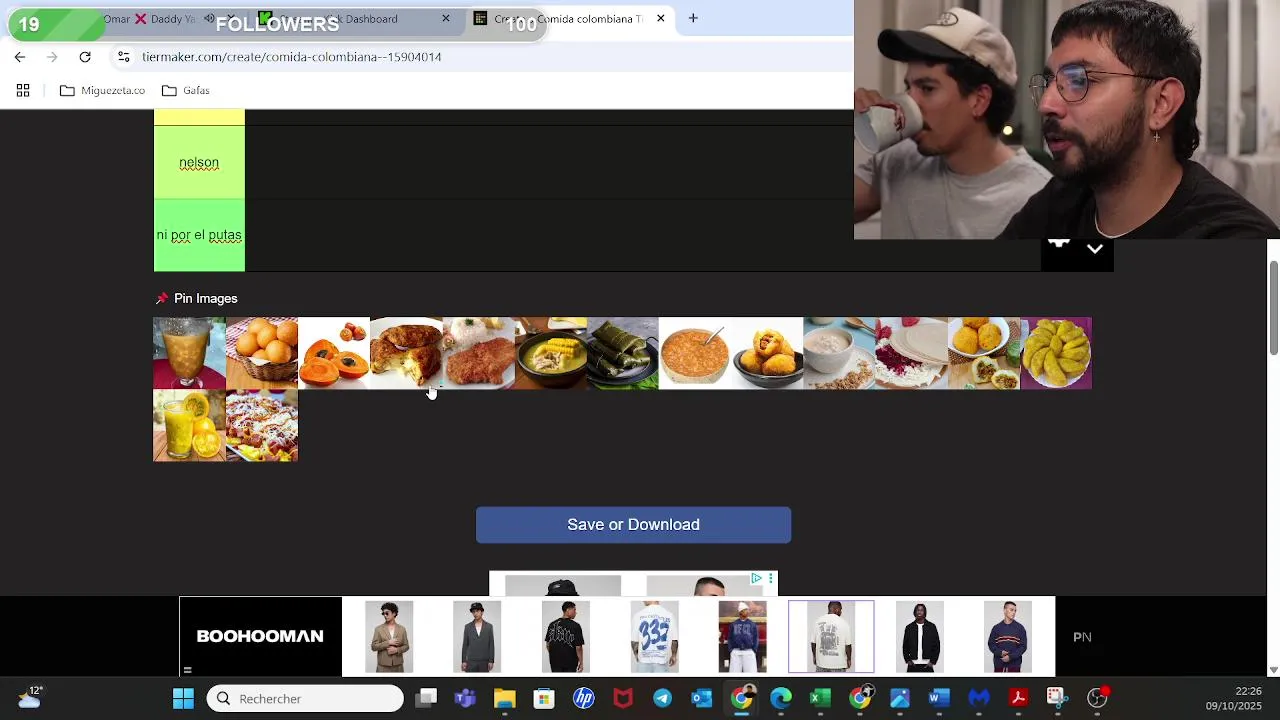Click the page vertical scrollbar thumb
This screenshot has height=720, width=1280.
(x=1273, y=308)
